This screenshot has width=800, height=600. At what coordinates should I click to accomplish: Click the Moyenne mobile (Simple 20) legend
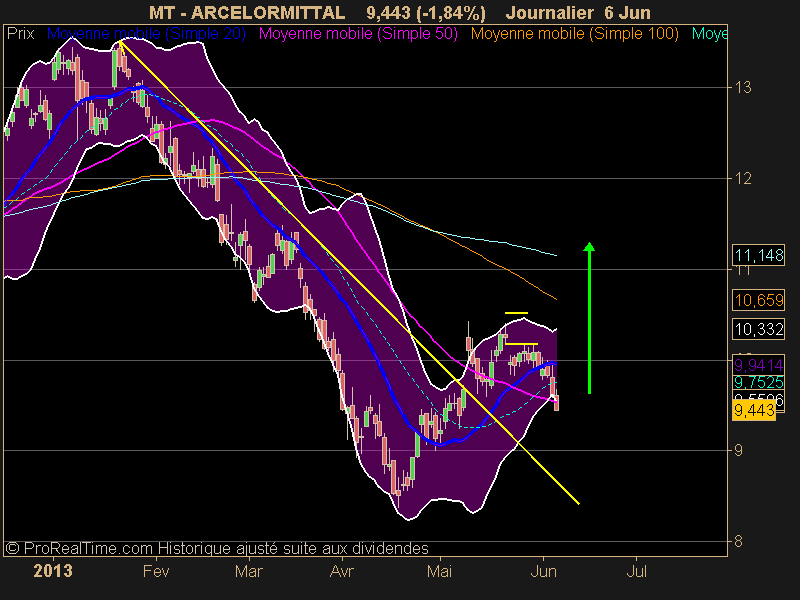click(x=146, y=34)
